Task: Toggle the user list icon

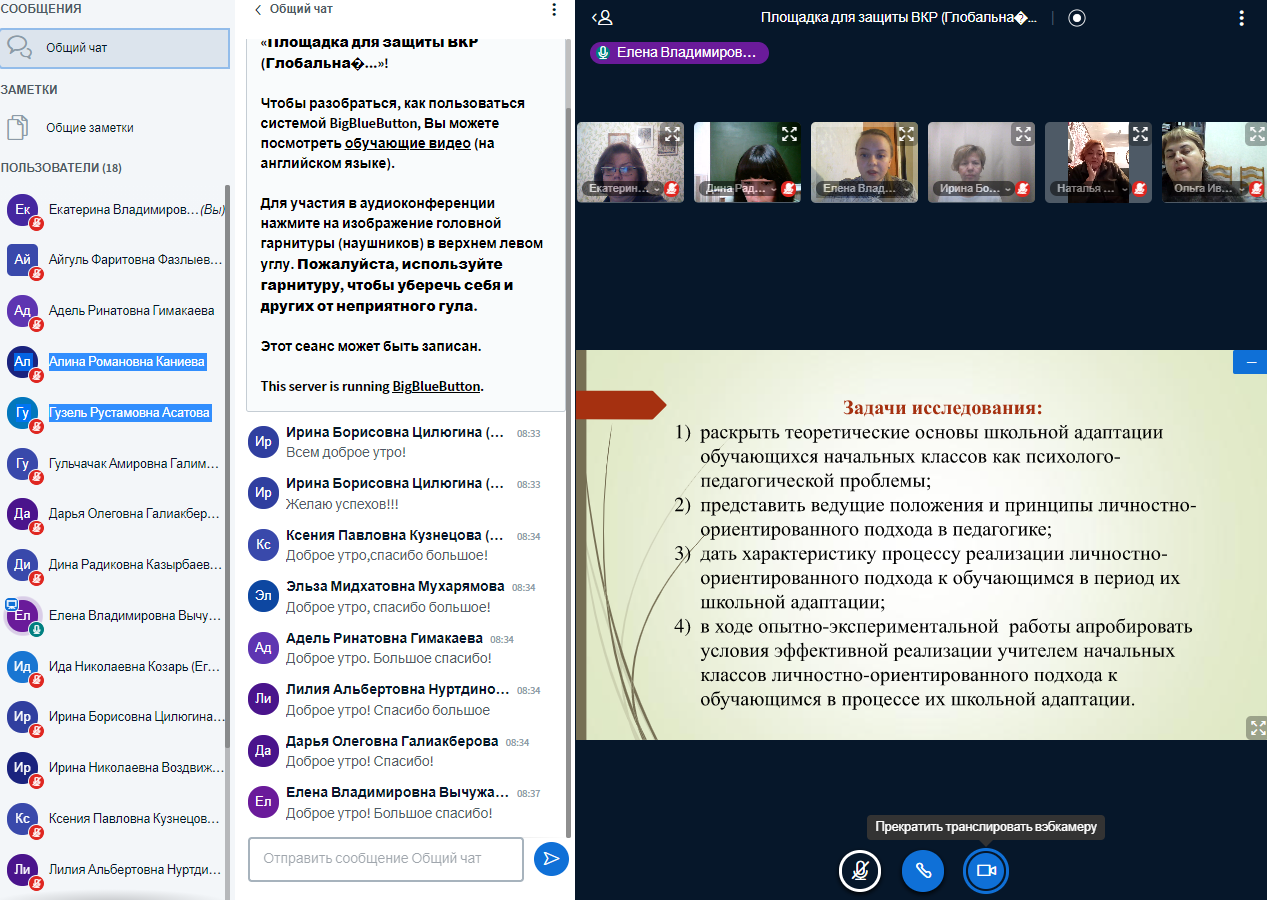Action: [602, 17]
